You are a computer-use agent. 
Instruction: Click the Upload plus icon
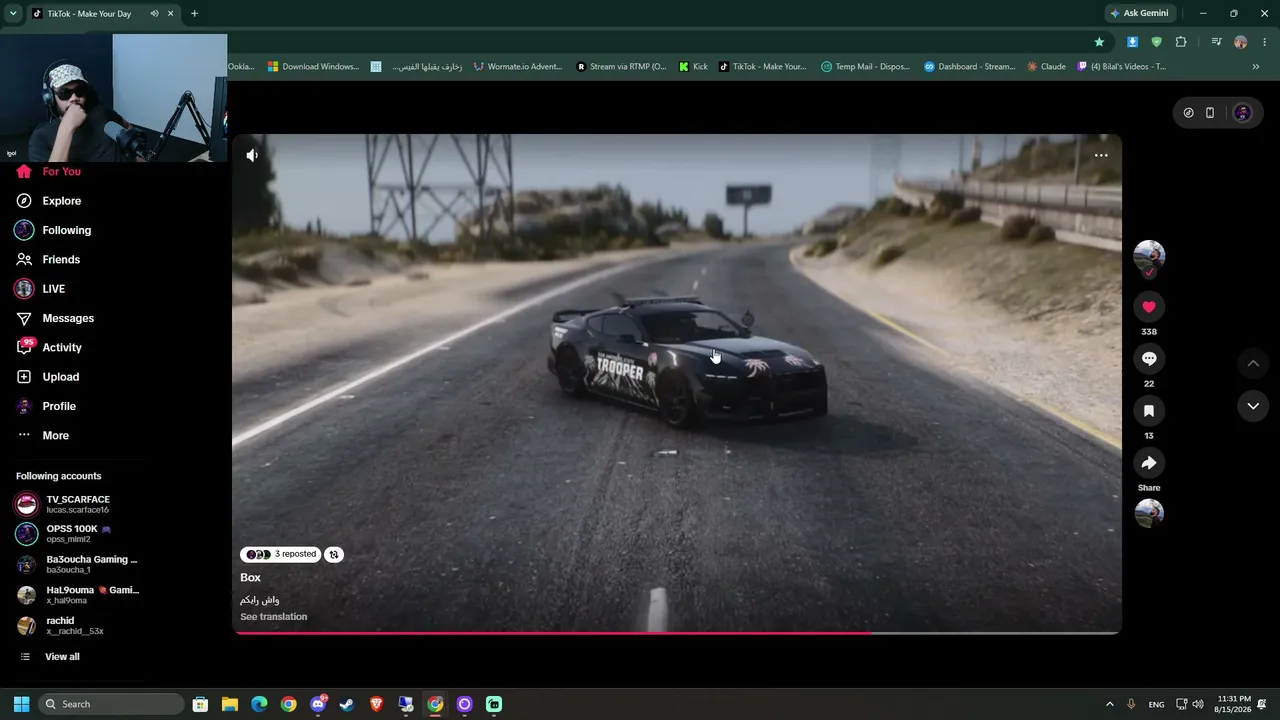pyautogui.click(x=24, y=377)
